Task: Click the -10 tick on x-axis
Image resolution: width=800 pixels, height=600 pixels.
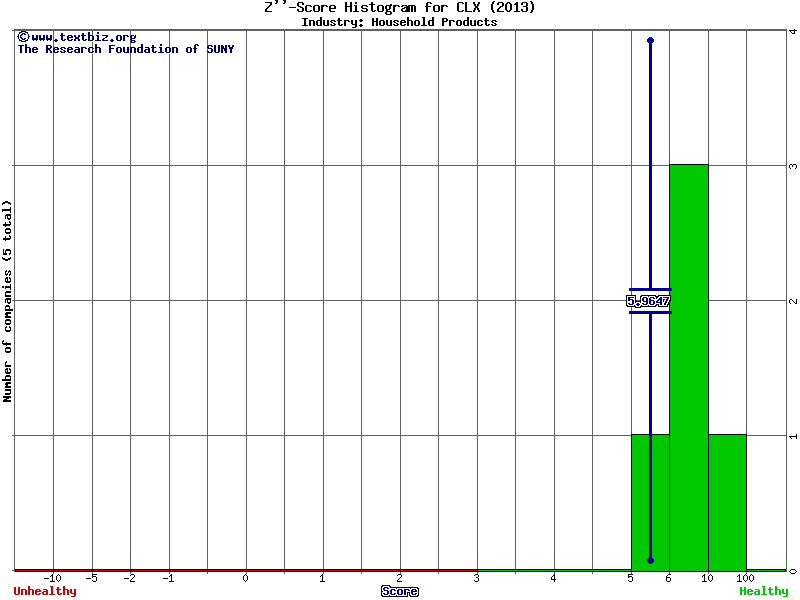Action: pos(53,578)
